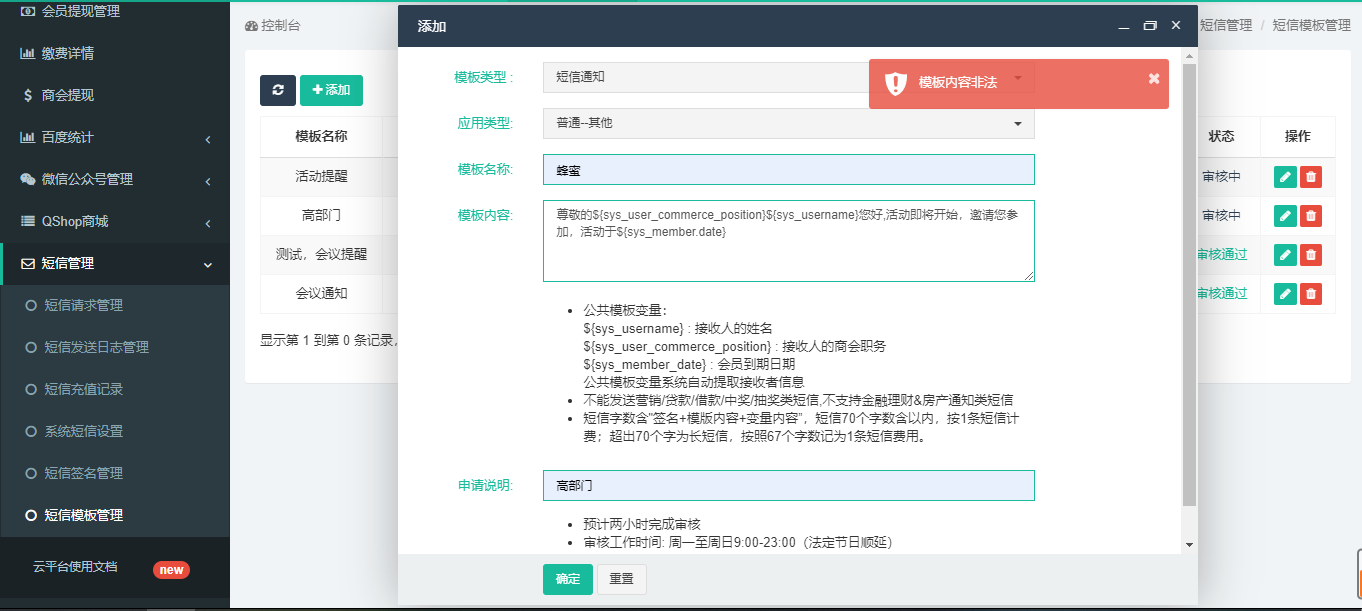Viewport: 1362px width, 611px height.
Task: Expand the 微信公众号管理 sidebar menu
Action: click(x=115, y=179)
